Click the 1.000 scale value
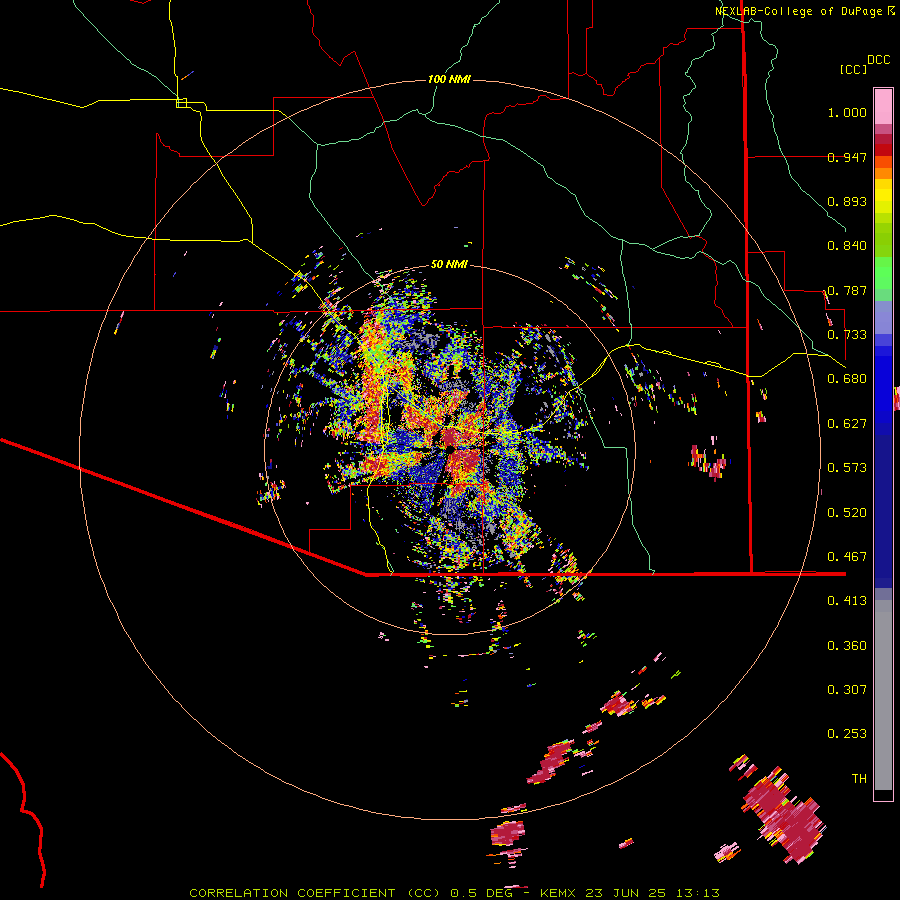Viewport: 900px width, 900px height. [847, 112]
